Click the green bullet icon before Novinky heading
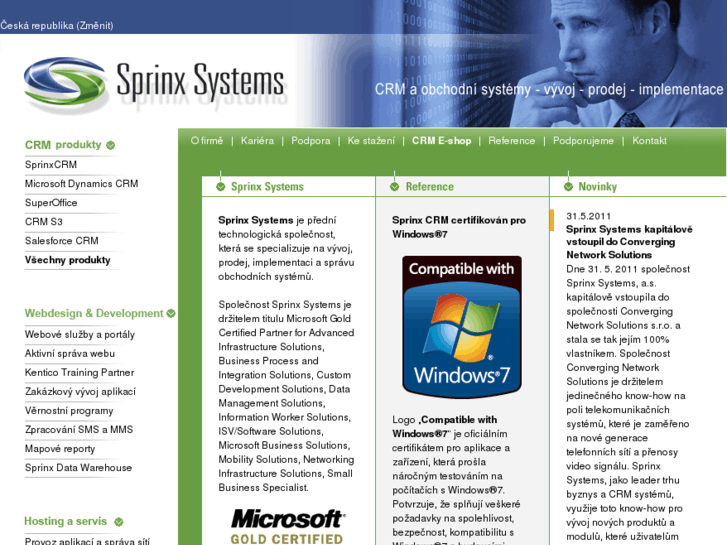This screenshot has height=545, width=727. (568, 187)
